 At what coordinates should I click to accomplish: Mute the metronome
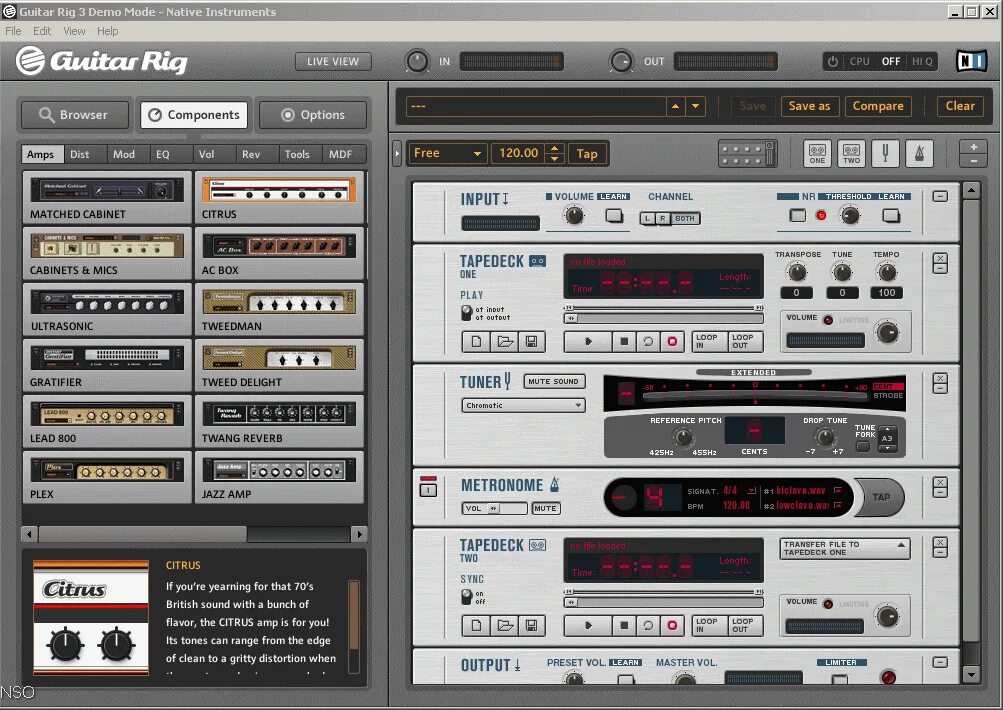545,509
